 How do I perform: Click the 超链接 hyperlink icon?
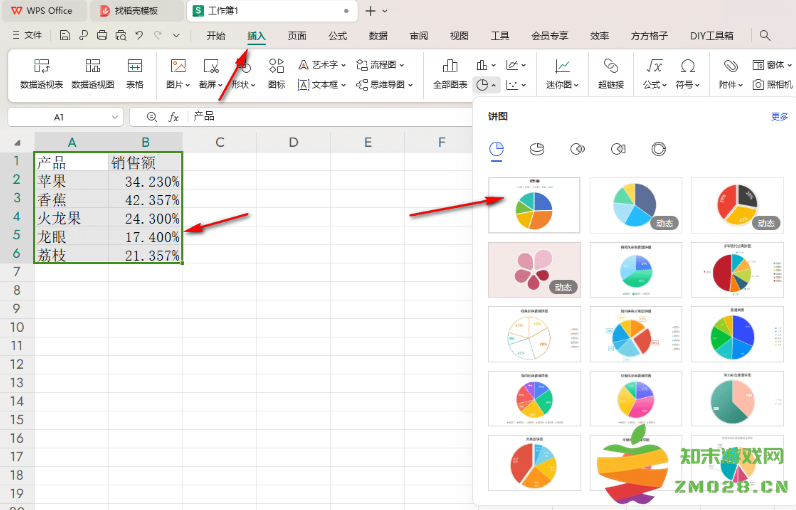[x=610, y=73]
